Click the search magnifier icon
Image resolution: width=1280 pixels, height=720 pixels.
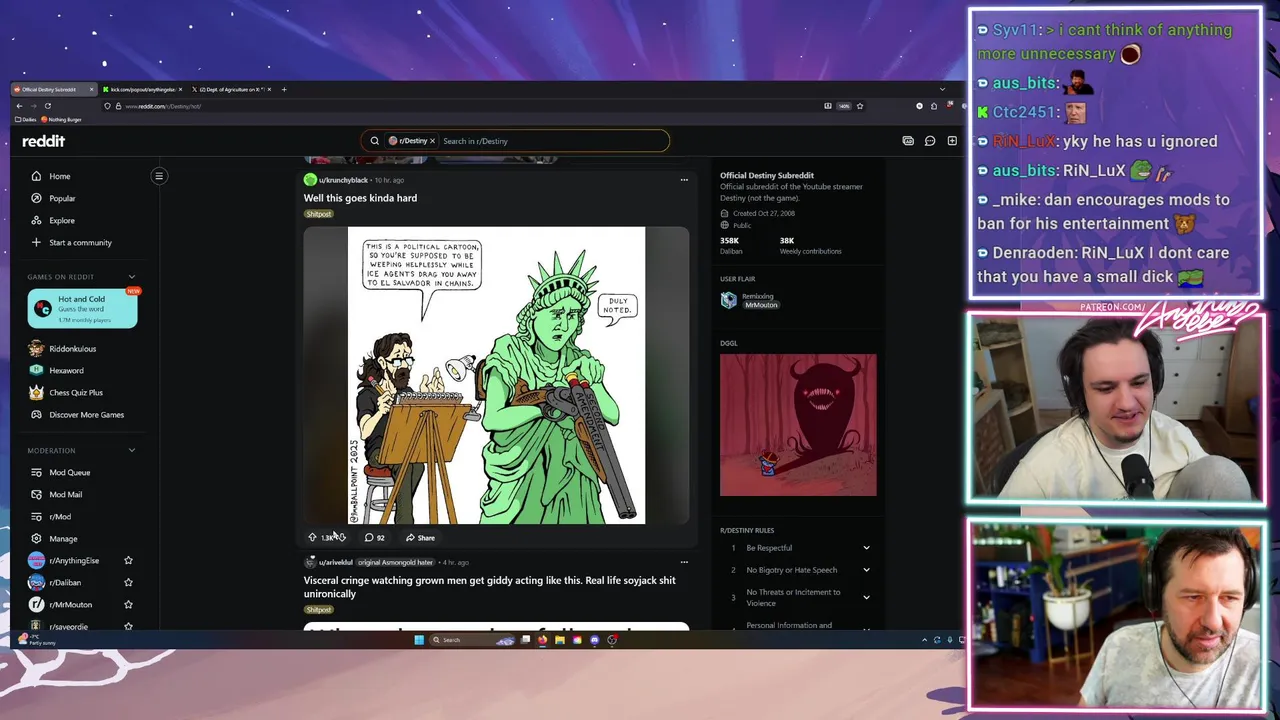pos(374,141)
